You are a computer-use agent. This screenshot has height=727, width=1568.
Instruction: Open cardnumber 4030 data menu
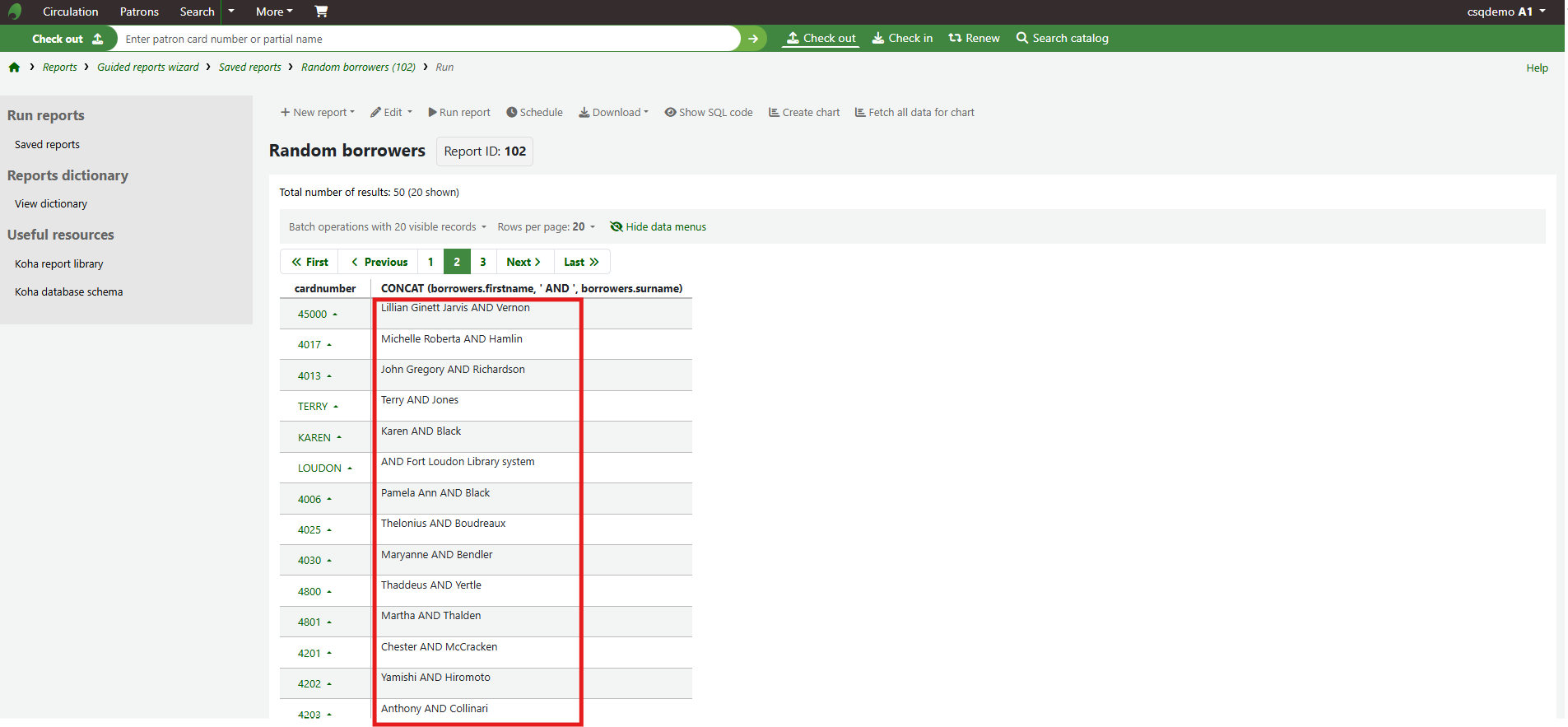pyautogui.click(x=314, y=561)
